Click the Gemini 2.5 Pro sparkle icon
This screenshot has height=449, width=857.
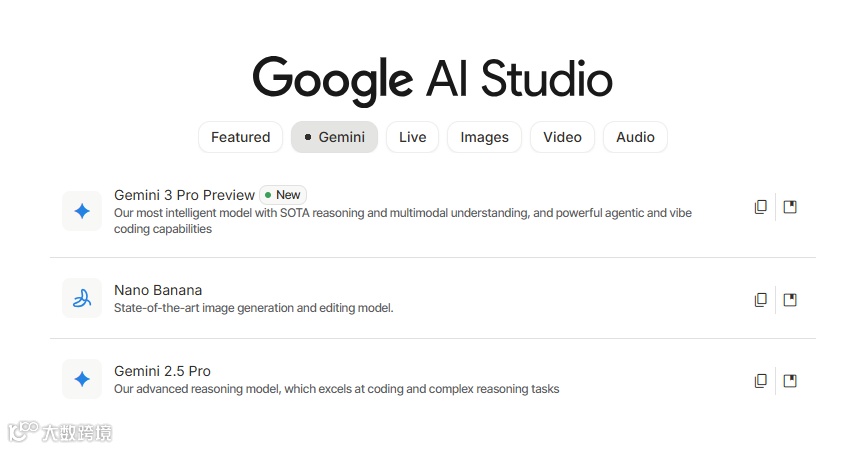pos(82,379)
